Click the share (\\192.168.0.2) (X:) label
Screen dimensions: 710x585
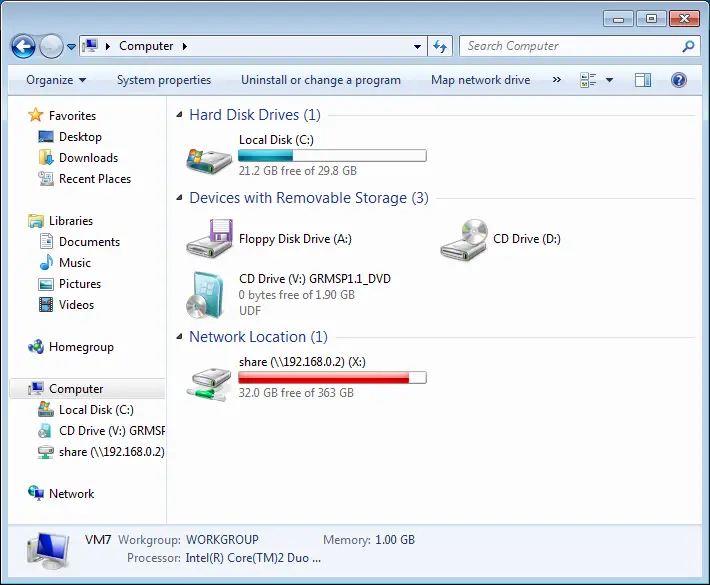(x=302, y=362)
